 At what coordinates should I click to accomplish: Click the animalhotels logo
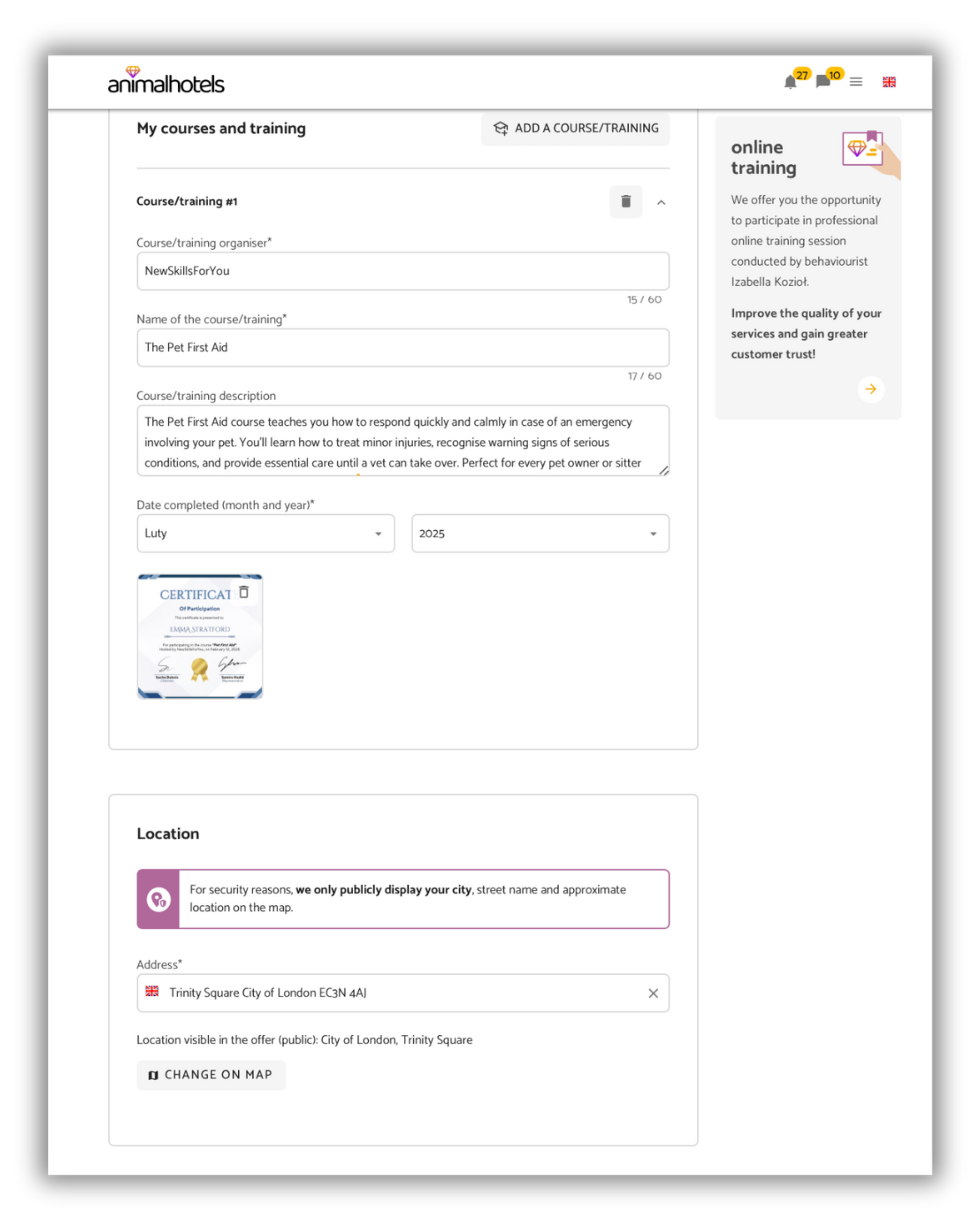coord(166,81)
